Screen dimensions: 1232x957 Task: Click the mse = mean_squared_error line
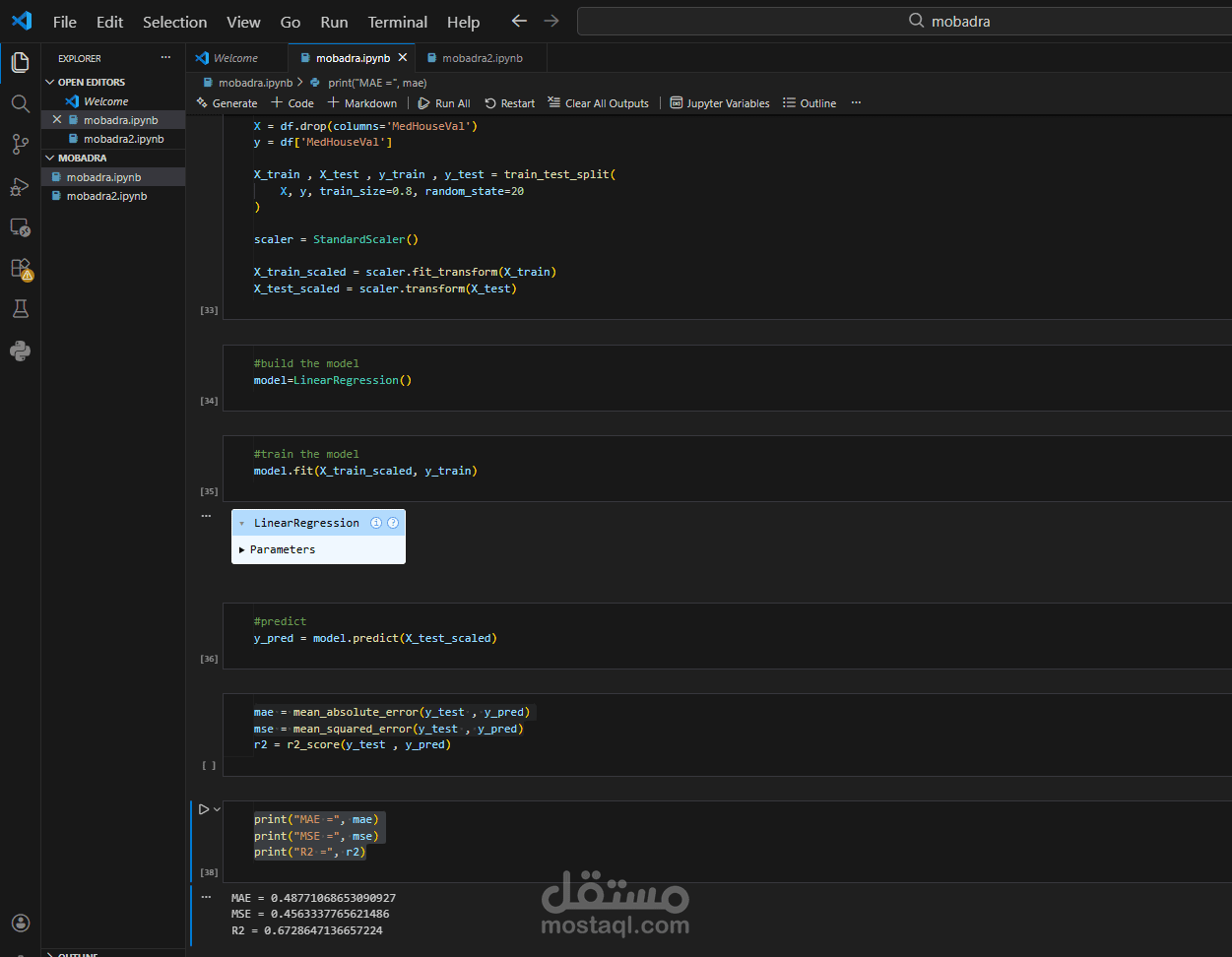pyautogui.click(x=388, y=729)
